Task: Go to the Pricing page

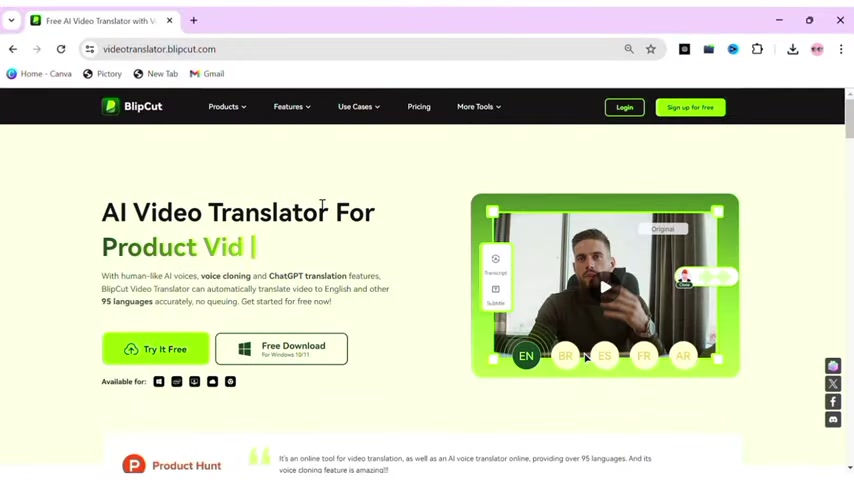Action: (x=419, y=107)
